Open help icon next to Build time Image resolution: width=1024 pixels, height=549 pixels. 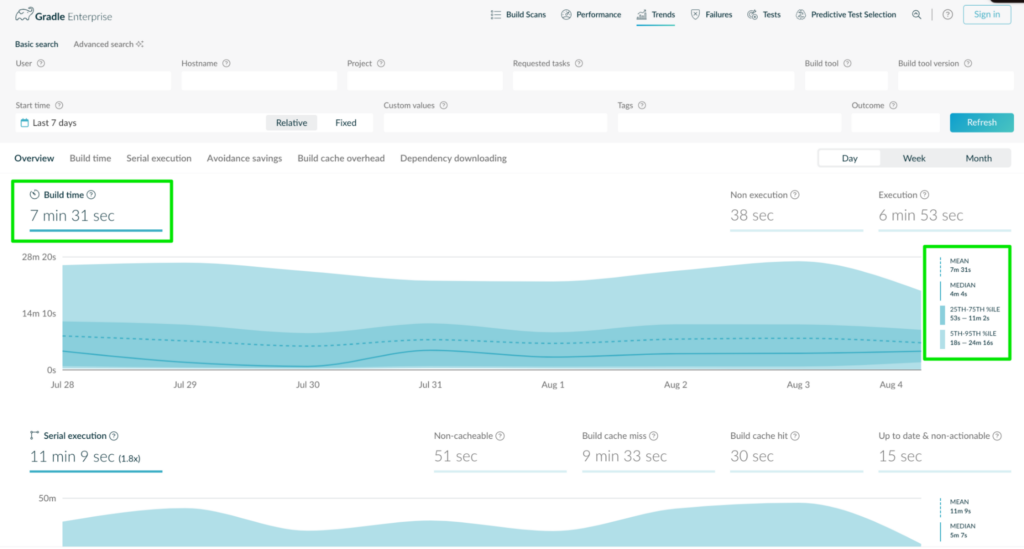[x=91, y=195]
